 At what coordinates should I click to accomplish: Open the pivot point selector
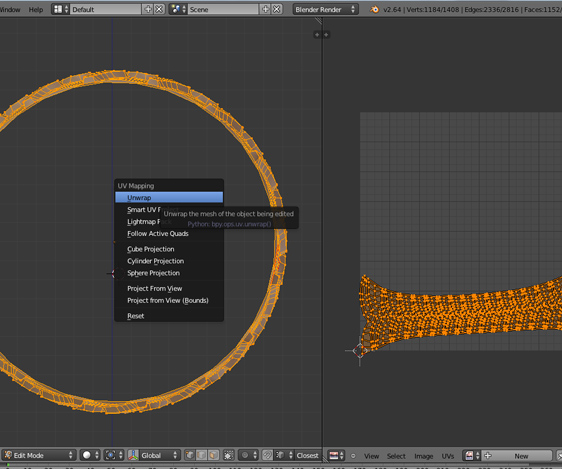coord(114,455)
